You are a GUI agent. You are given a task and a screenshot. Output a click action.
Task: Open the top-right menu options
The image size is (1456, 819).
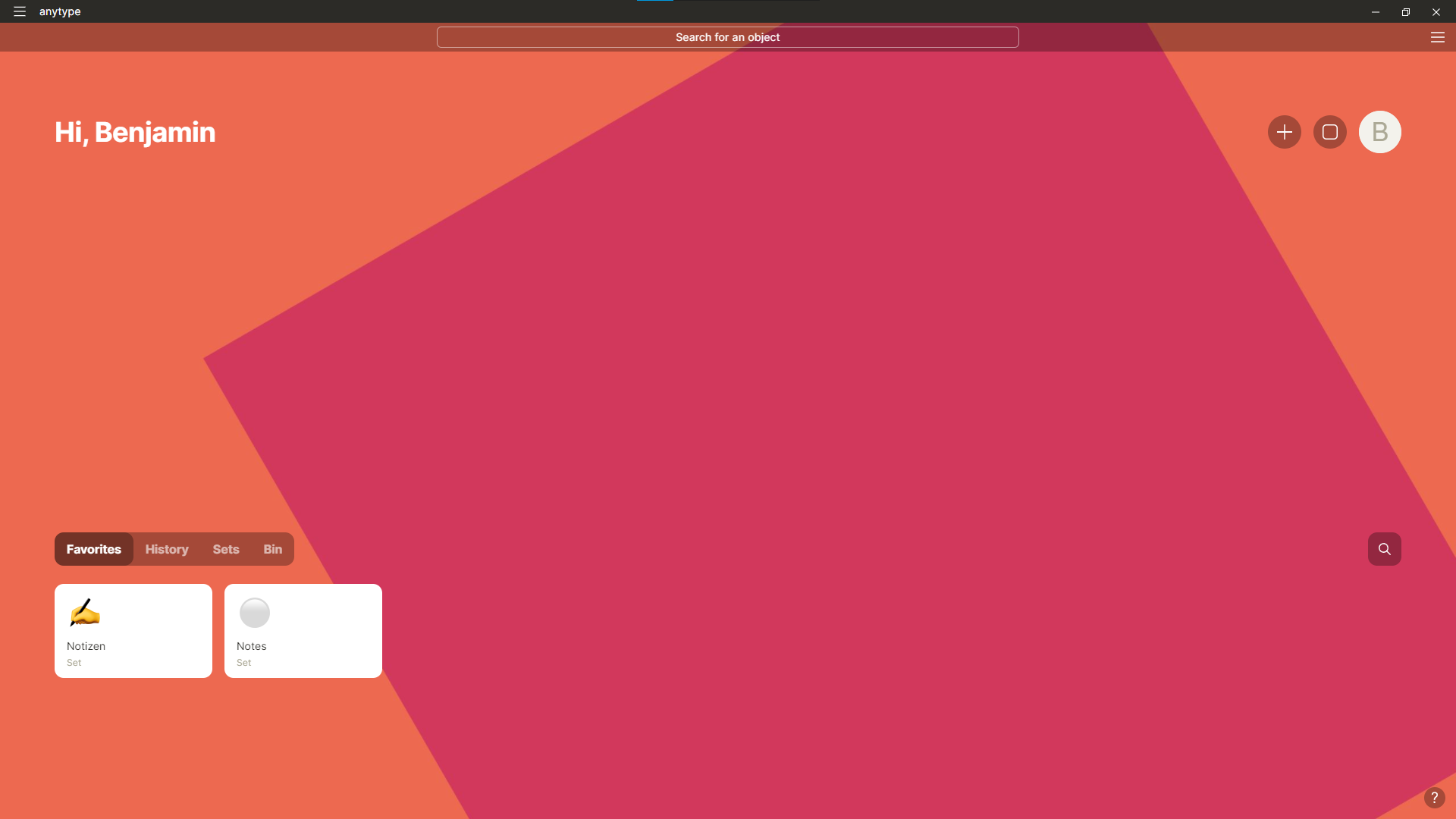tap(1437, 37)
